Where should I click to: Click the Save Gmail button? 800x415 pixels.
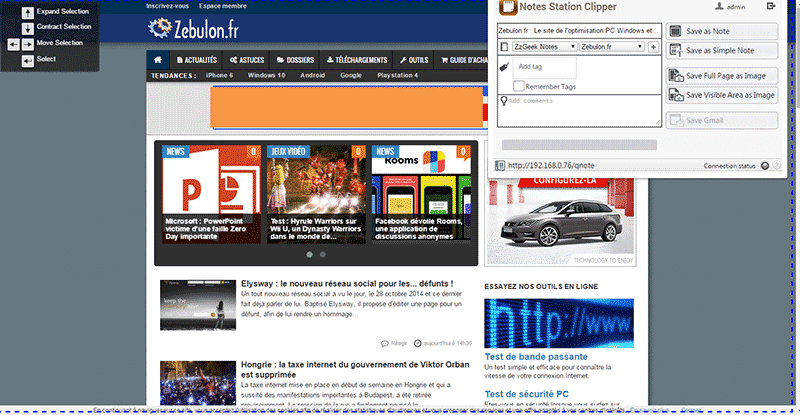coord(722,120)
